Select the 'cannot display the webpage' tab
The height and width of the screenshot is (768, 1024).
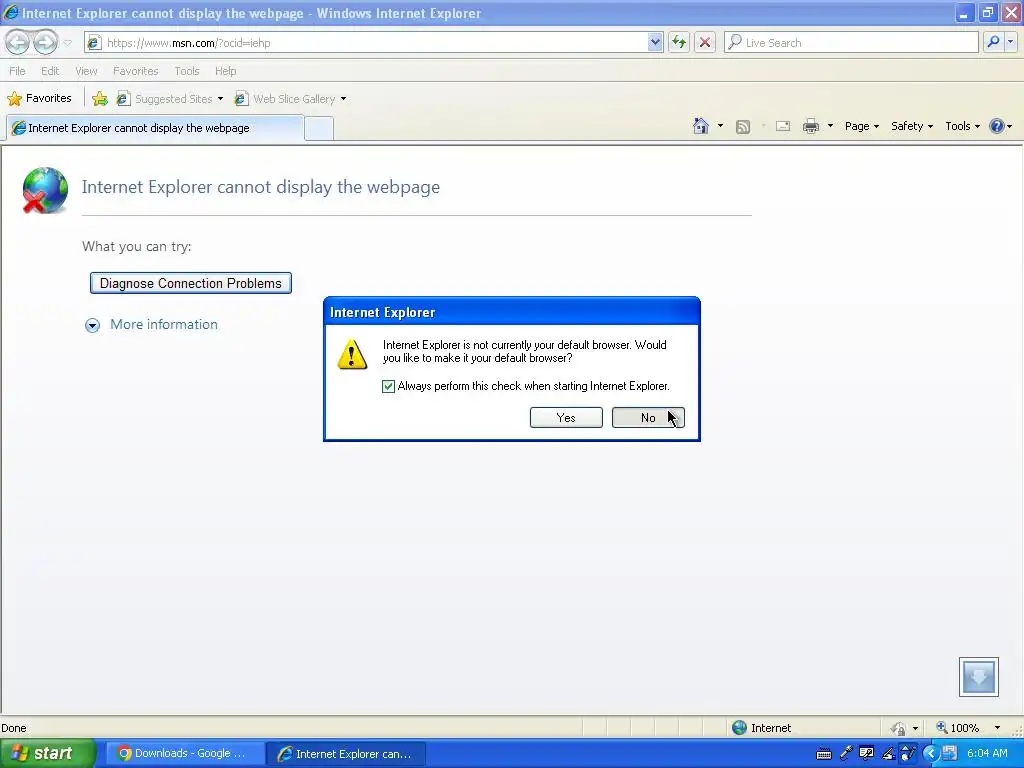(155, 128)
